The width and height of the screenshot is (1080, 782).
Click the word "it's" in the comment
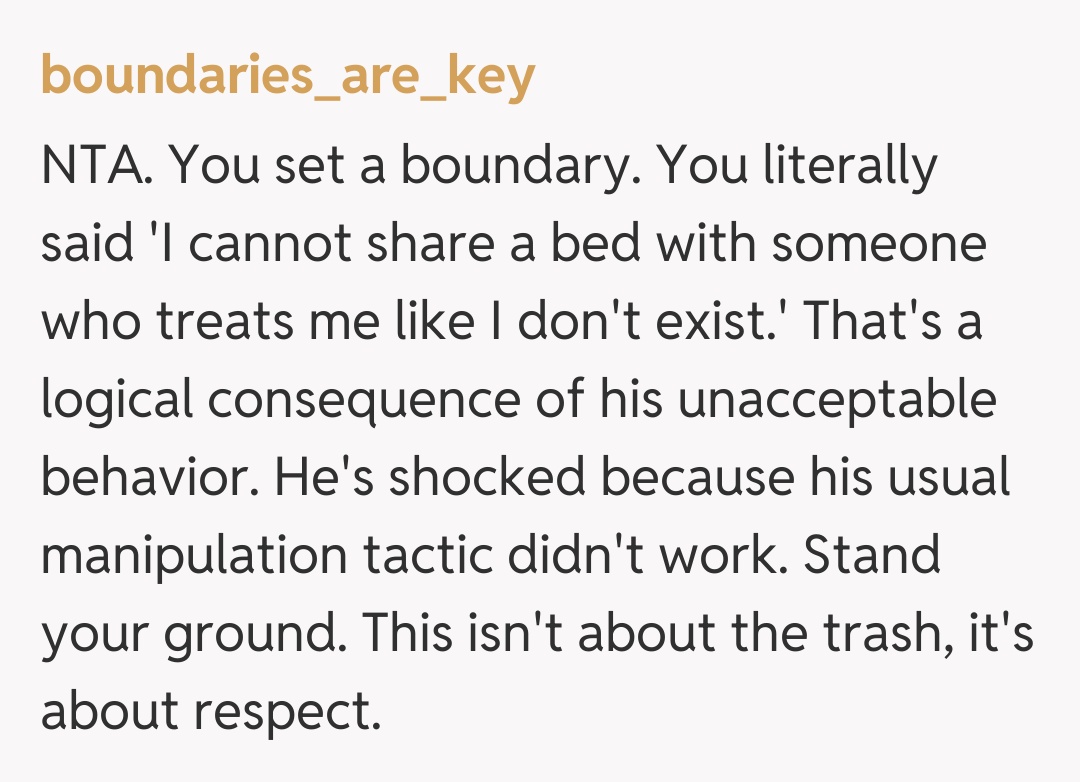(x=1001, y=635)
